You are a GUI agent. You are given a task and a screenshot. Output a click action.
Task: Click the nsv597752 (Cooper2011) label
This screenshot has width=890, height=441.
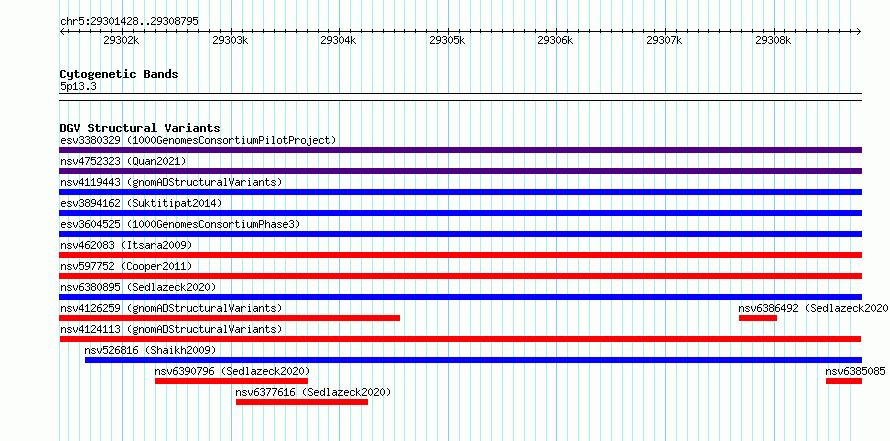point(126,266)
